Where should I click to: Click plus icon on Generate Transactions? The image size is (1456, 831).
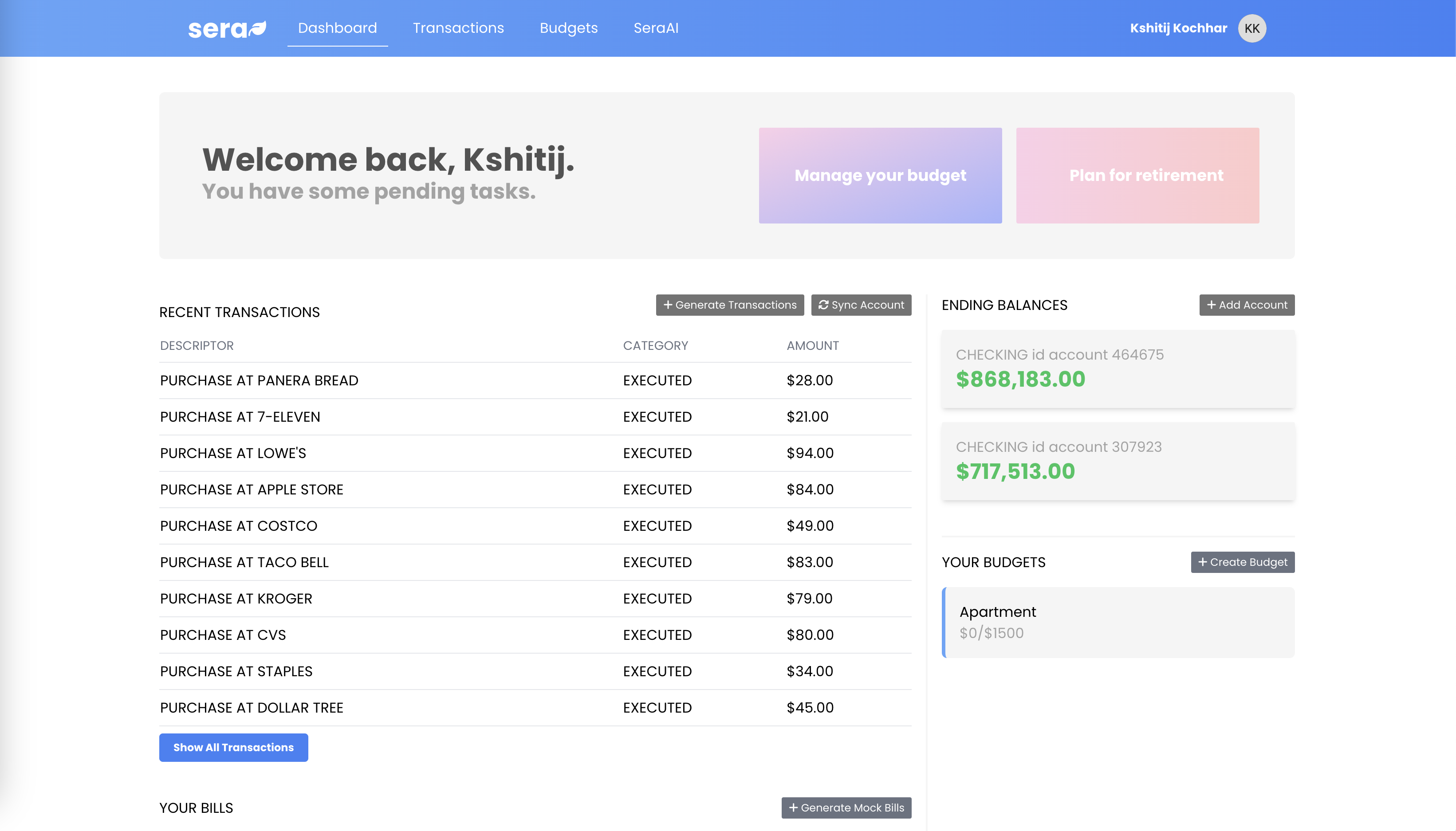(668, 305)
